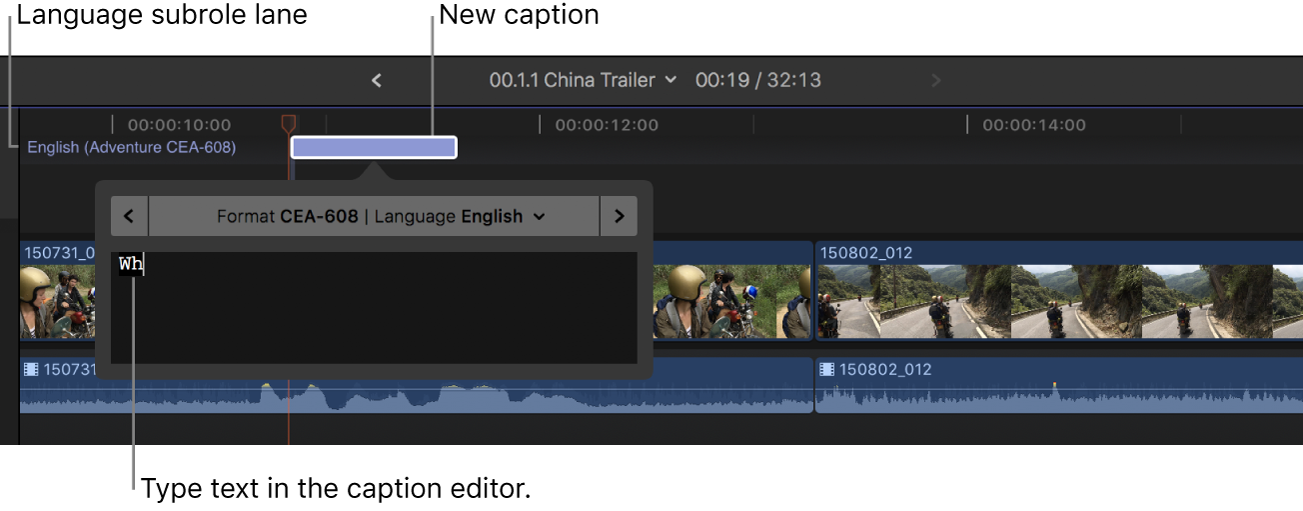1303x511 pixels.
Task: Go back in timeline history arrow
Action: (x=376, y=80)
